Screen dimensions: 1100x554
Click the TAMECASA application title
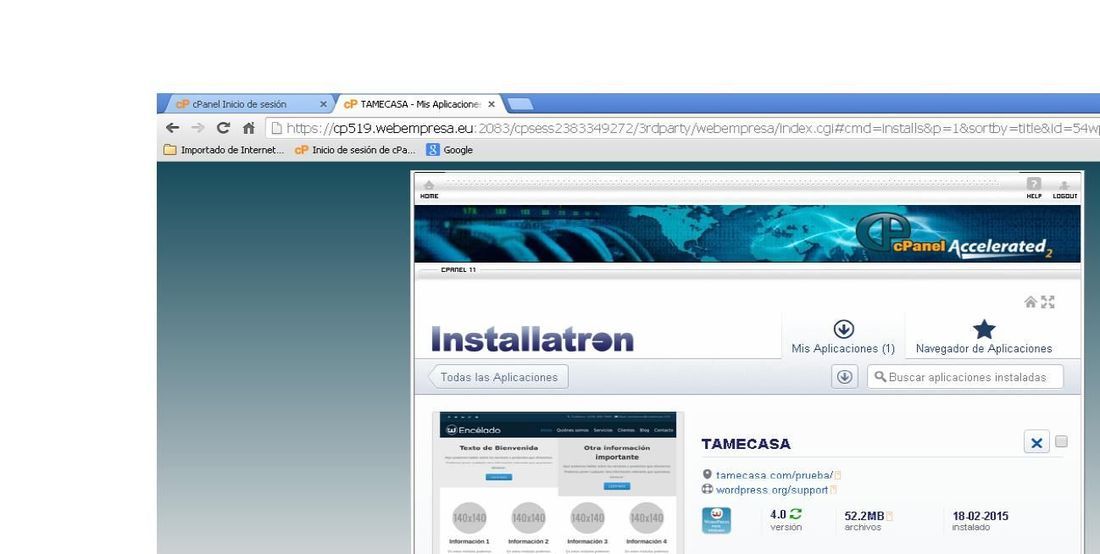point(746,444)
